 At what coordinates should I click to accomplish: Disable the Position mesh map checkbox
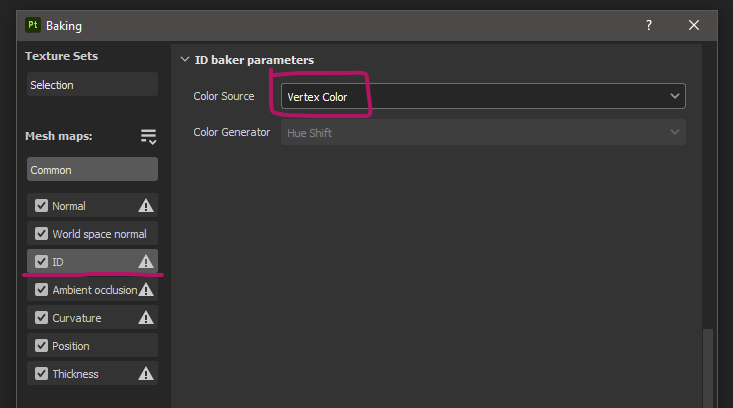pyautogui.click(x=41, y=346)
